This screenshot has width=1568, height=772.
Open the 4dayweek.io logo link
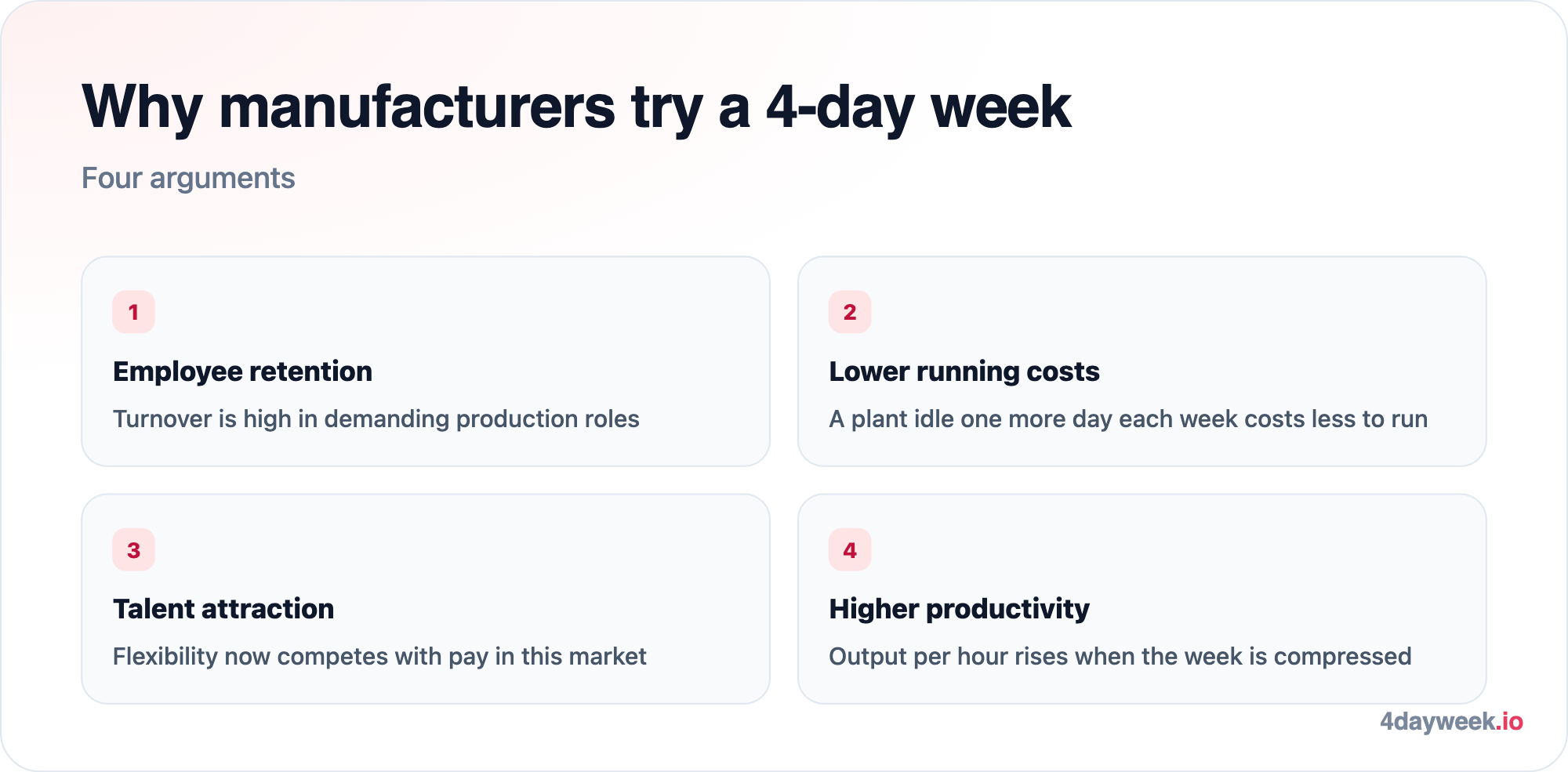tap(1451, 722)
